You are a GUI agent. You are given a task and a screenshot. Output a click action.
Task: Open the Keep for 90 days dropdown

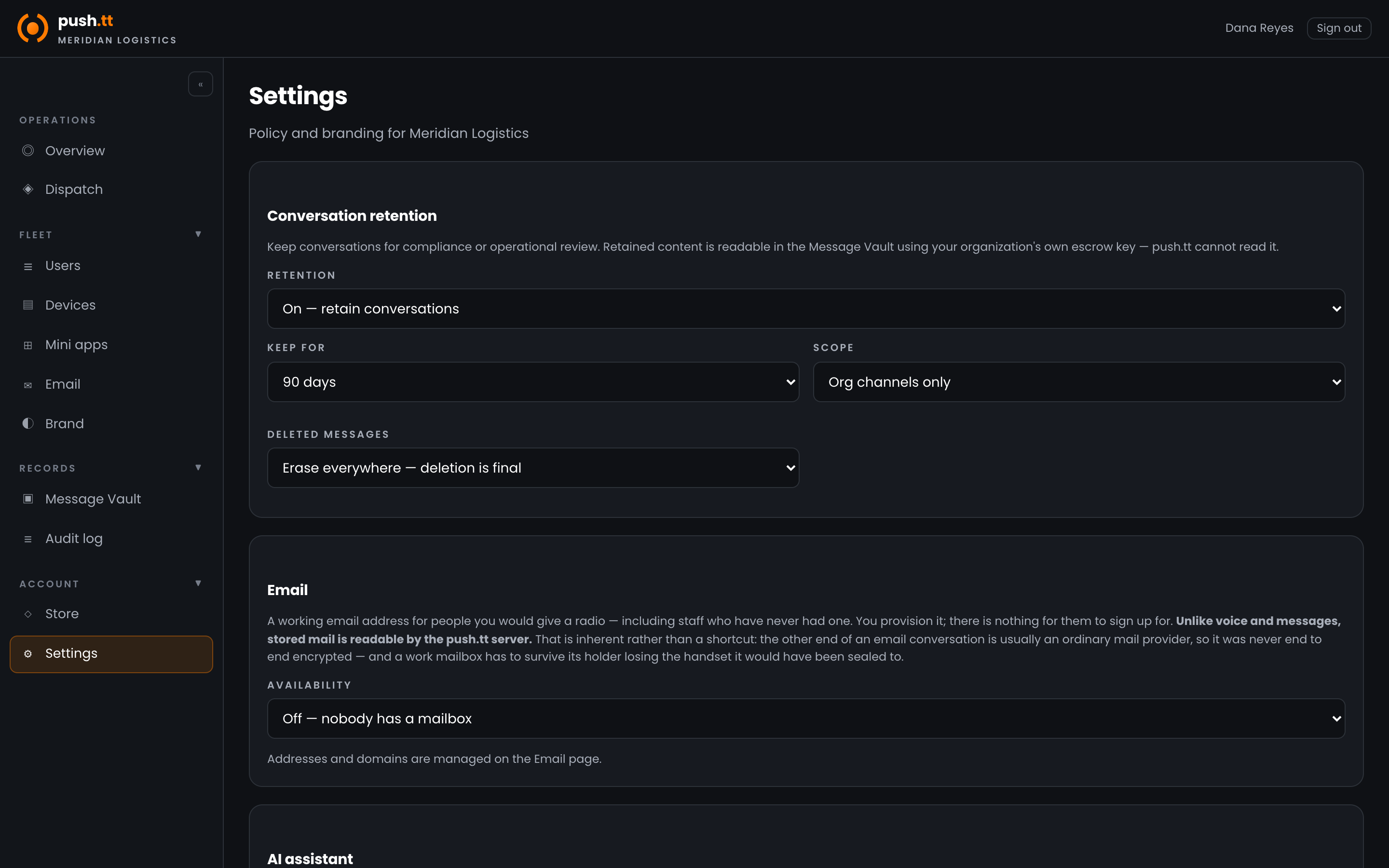click(x=533, y=382)
